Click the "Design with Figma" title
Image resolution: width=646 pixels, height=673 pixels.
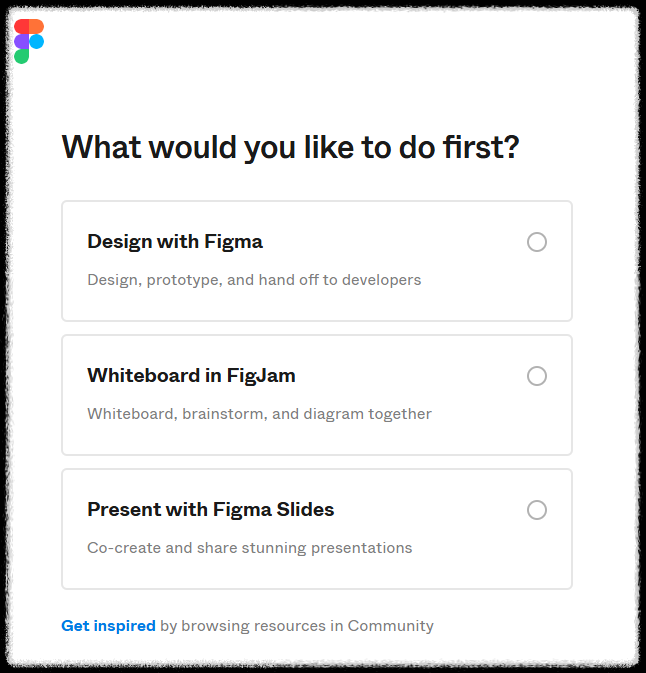tap(175, 242)
